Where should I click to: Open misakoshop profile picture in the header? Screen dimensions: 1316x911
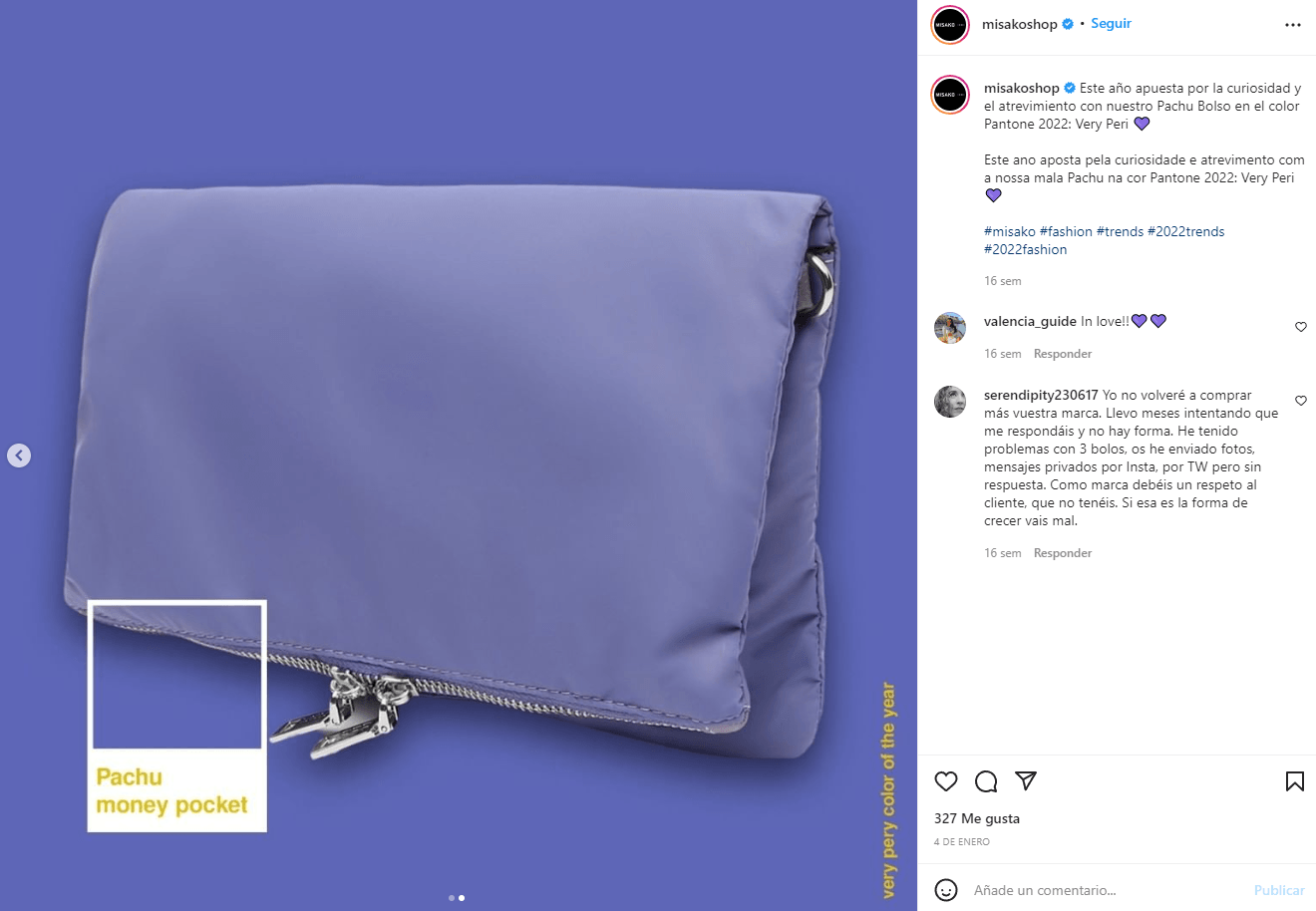pyautogui.click(x=950, y=25)
